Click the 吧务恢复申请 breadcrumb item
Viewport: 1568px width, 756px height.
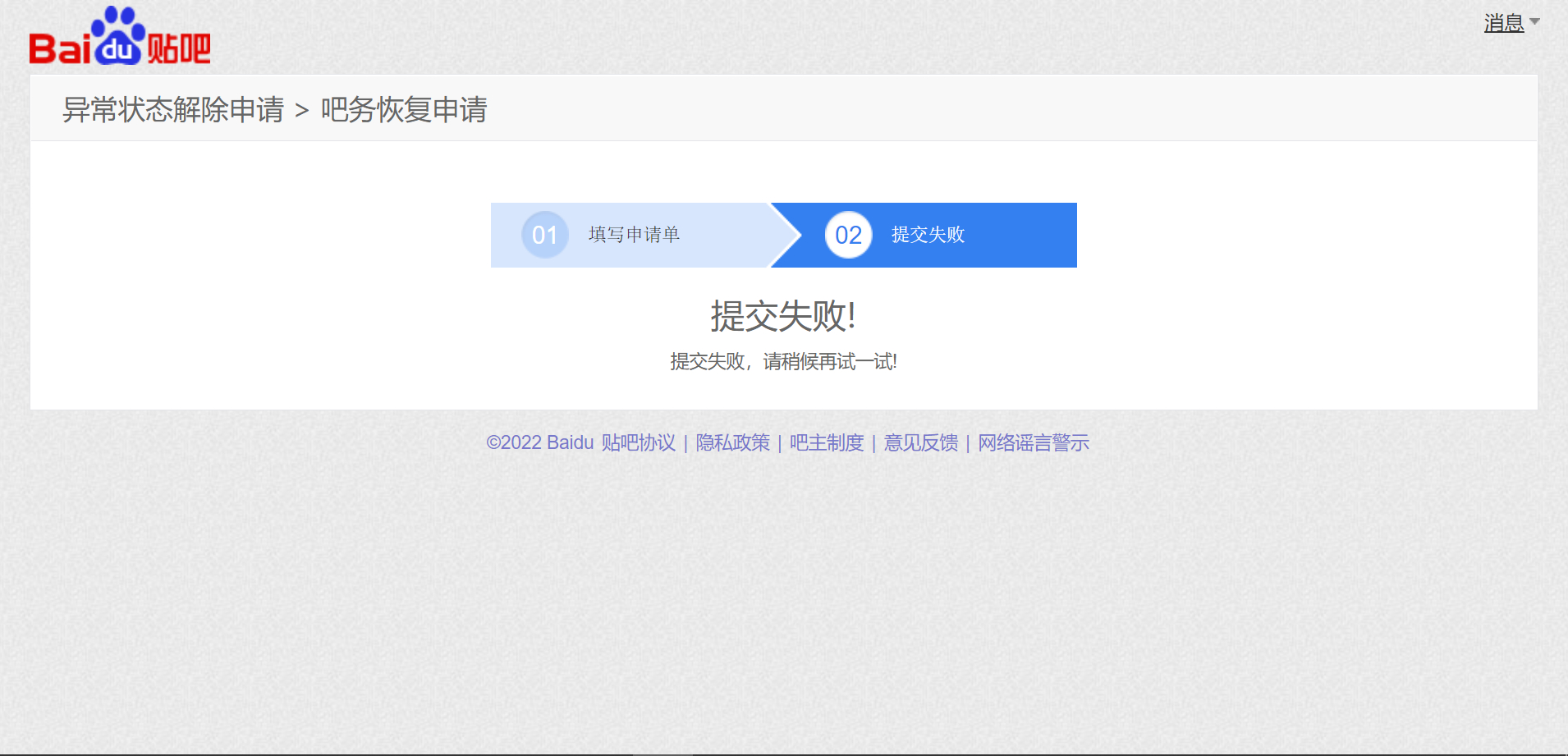click(x=404, y=109)
